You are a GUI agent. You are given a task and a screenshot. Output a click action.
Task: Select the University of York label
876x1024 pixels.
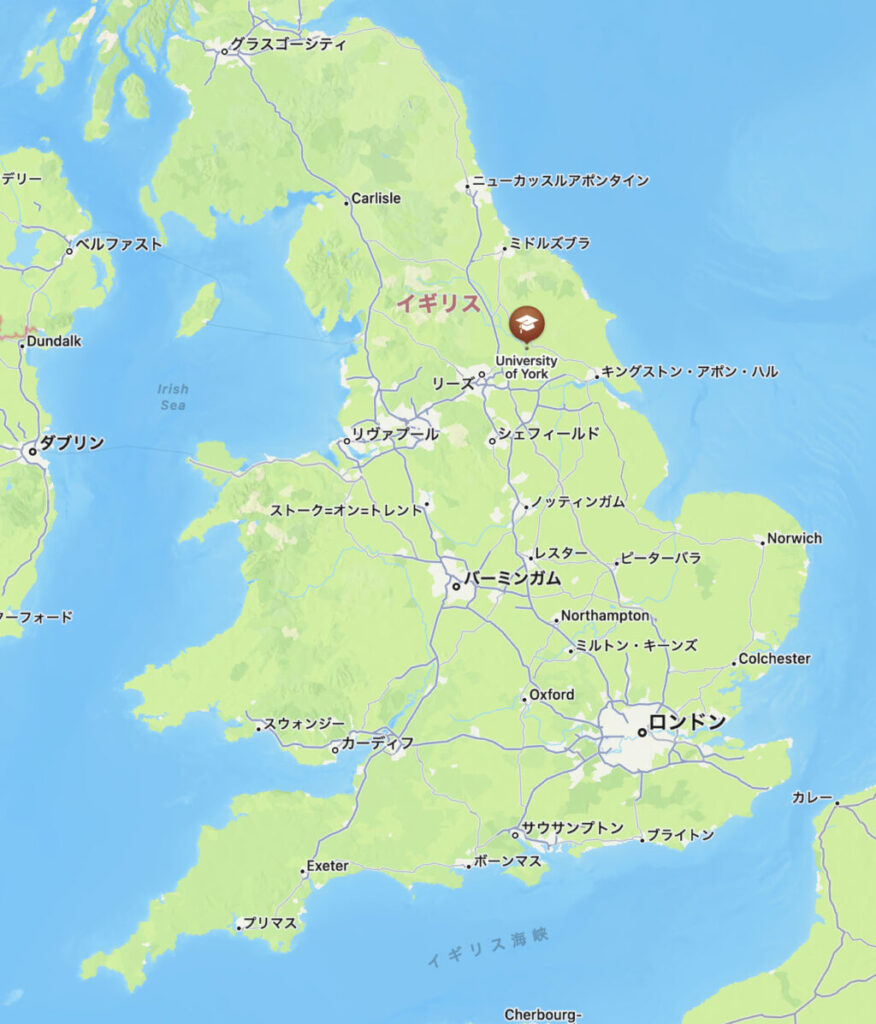point(526,367)
